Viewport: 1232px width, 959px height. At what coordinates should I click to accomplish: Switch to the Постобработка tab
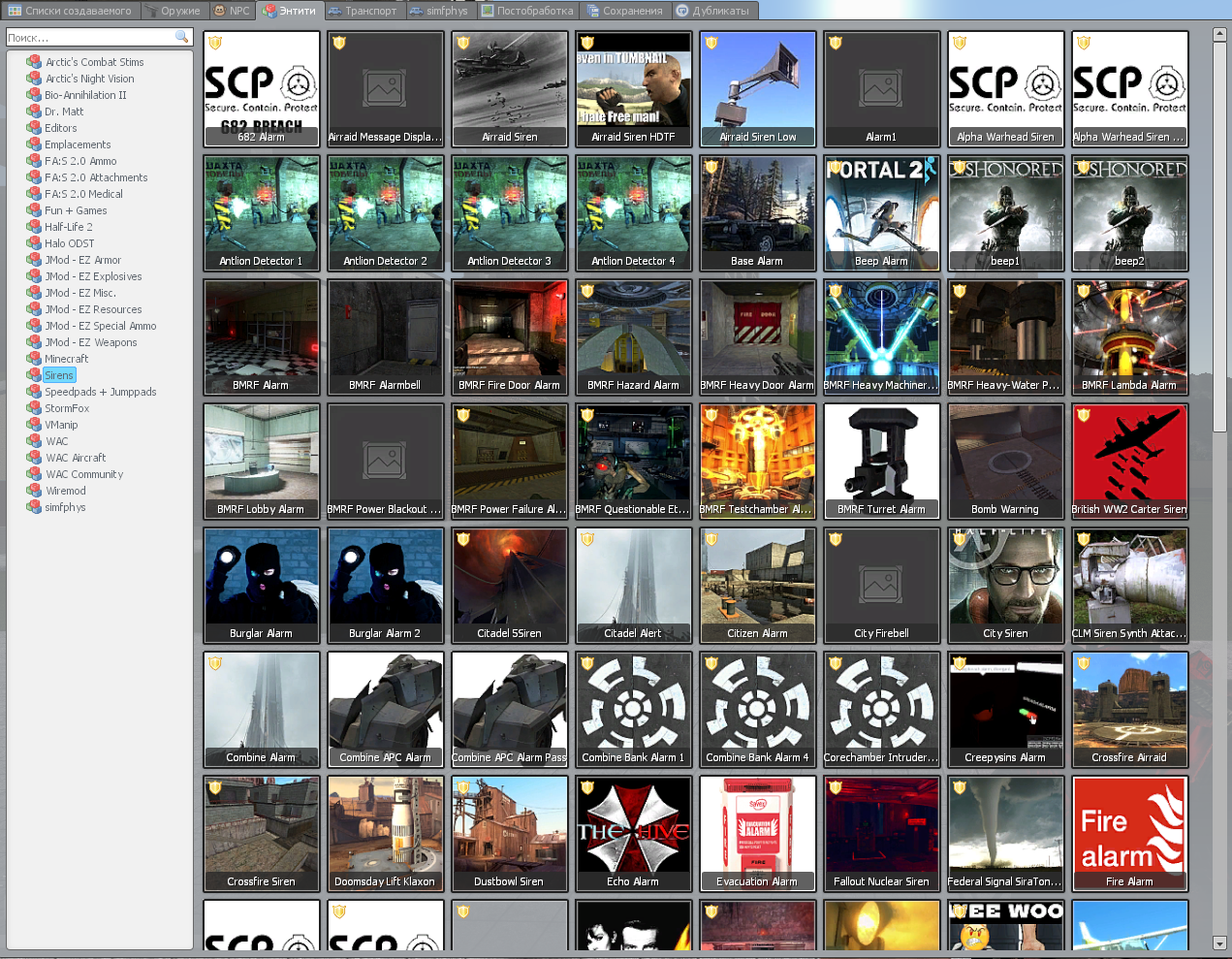[528, 11]
